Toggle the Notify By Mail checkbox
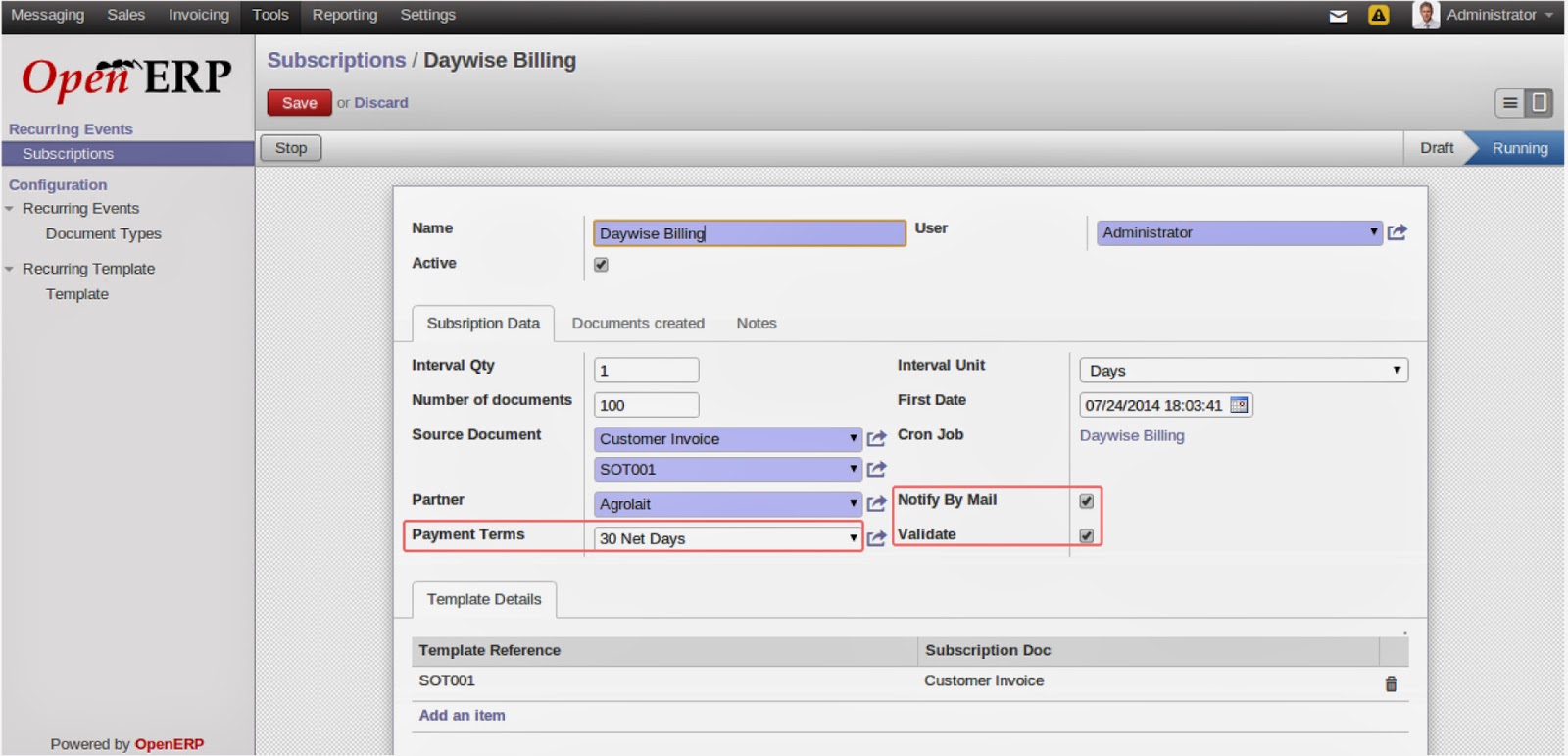The width and height of the screenshot is (1568, 756). tap(1086, 501)
